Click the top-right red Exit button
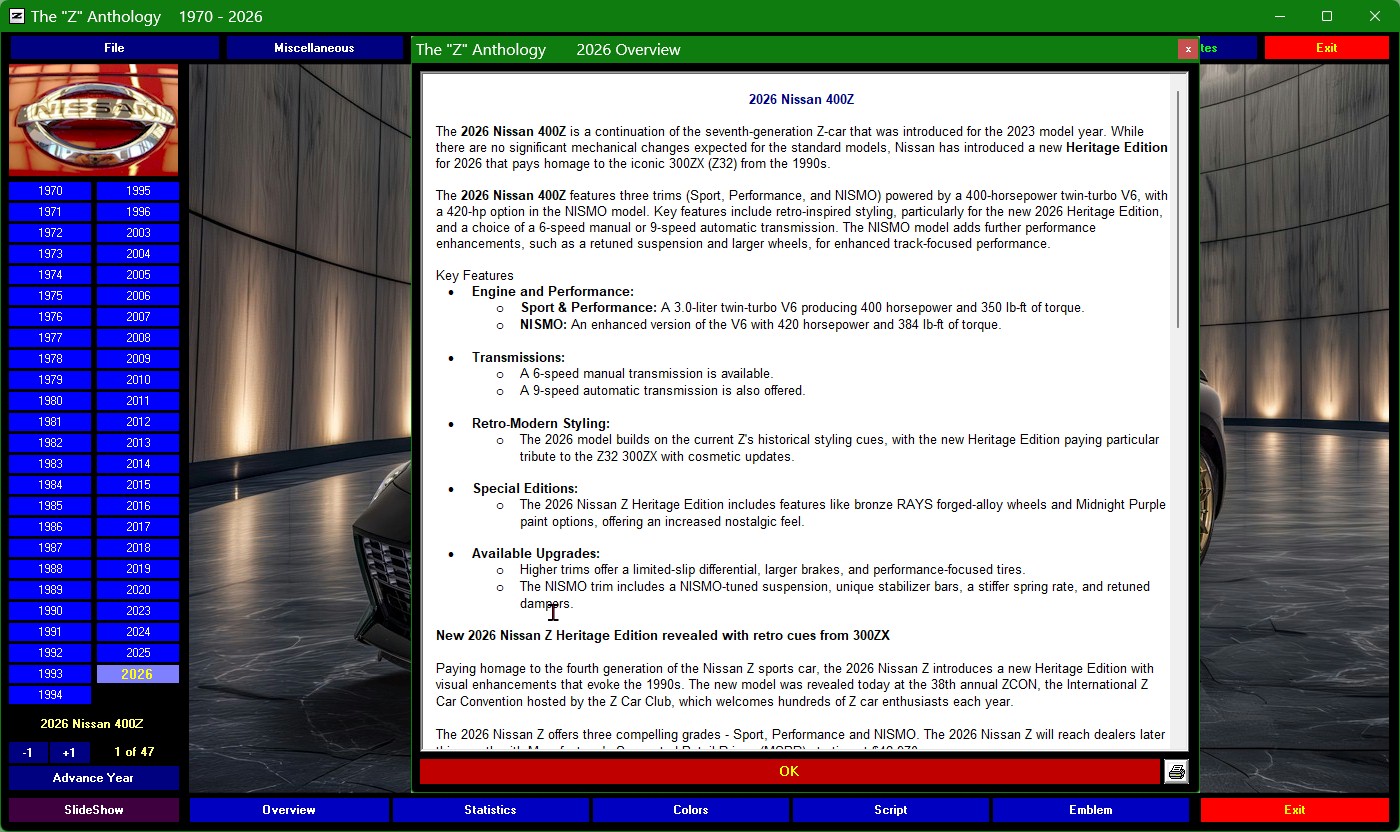Screen dimensions: 1400x832 click(1326, 48)
